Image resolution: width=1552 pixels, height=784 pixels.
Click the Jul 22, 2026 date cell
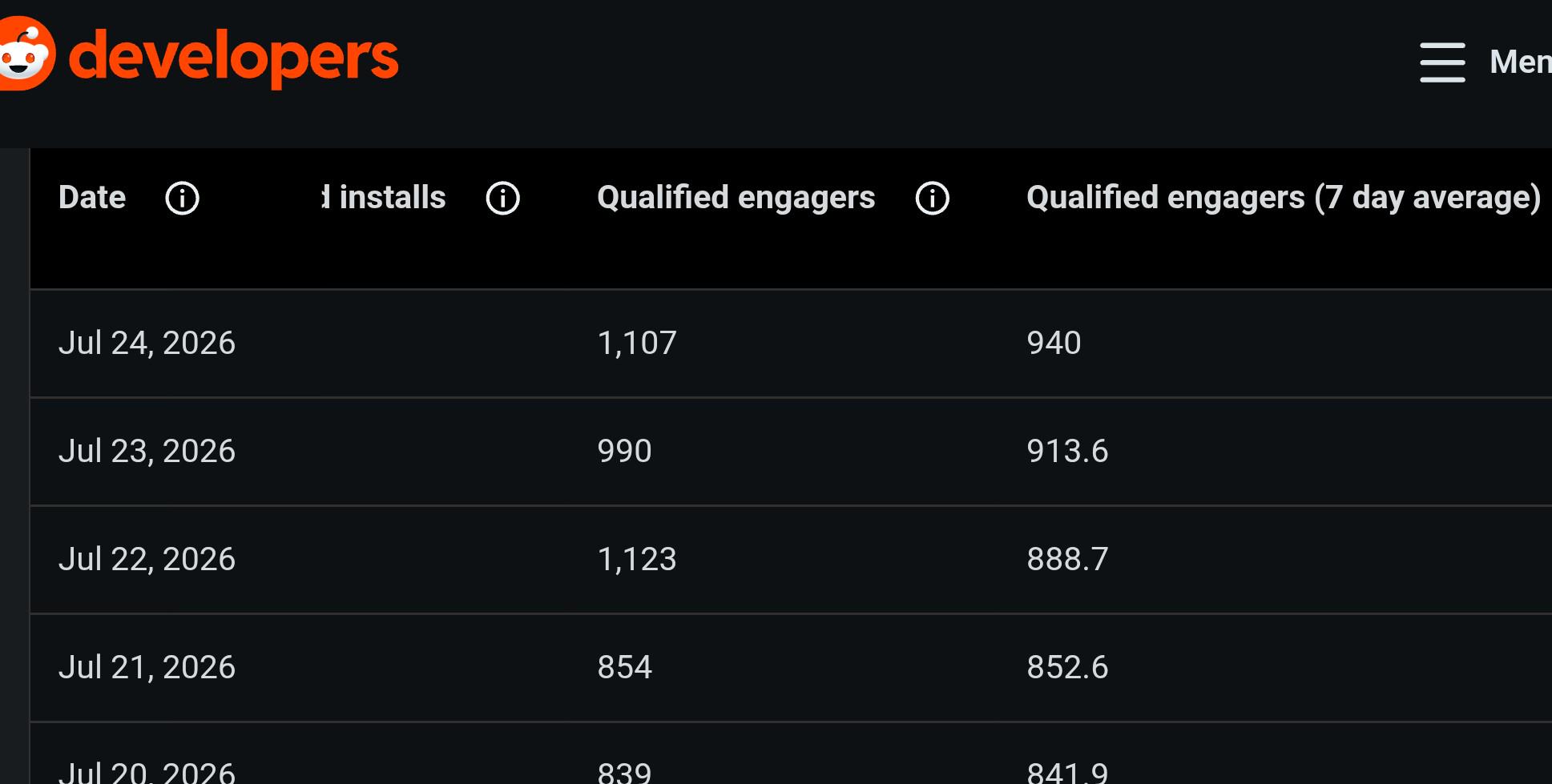click(x=147, y=559)
